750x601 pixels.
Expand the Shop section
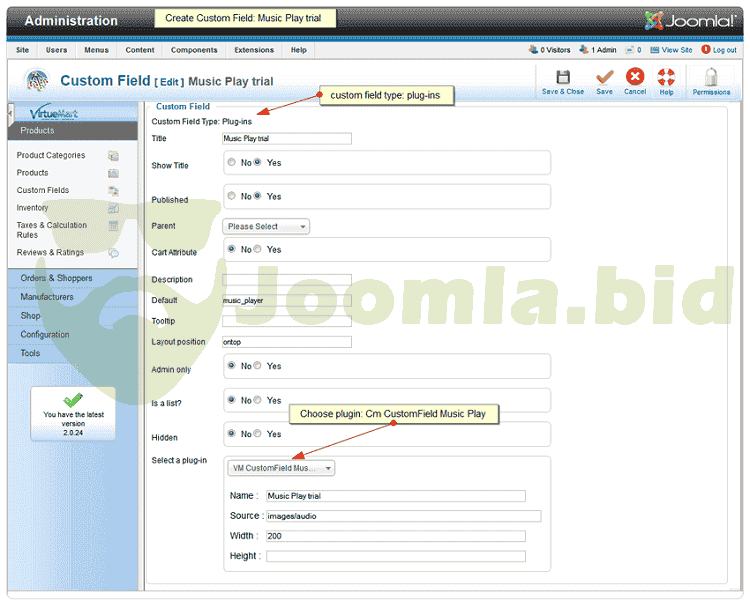[73, 316]
